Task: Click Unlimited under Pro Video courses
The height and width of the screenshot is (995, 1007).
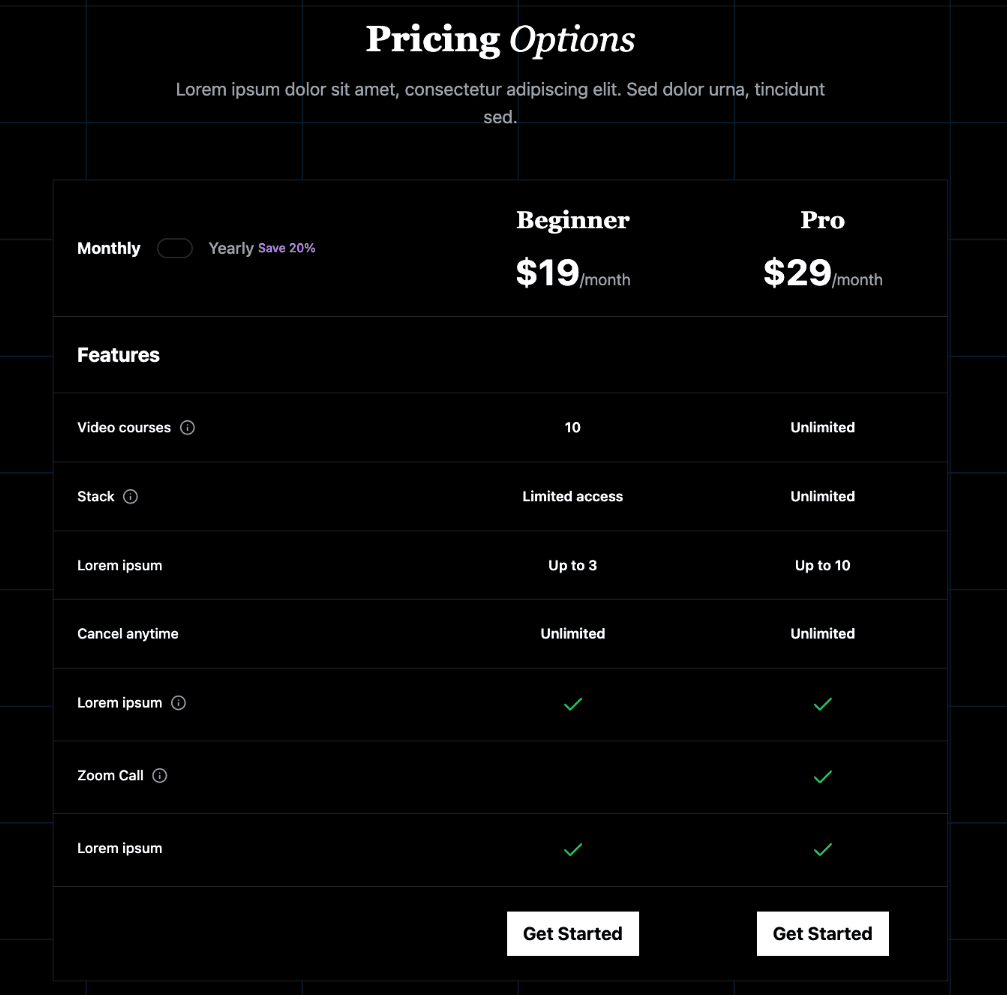Action: point(822,427)
